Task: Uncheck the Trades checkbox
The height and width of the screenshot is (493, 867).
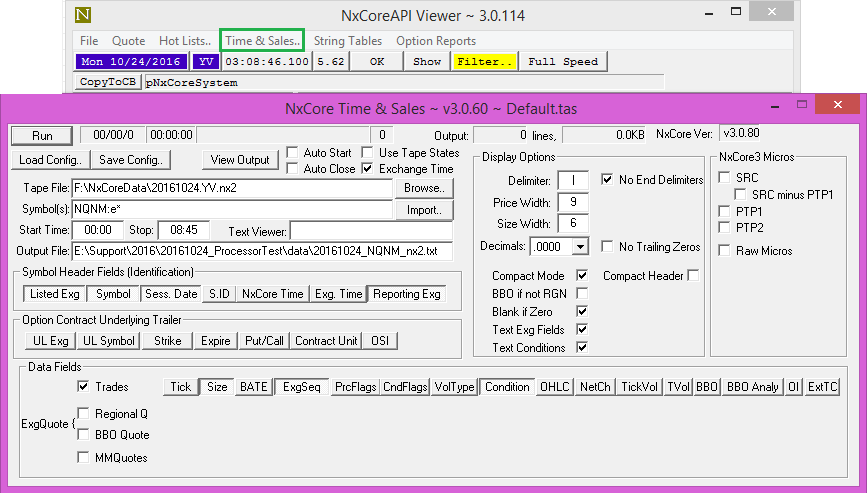Action: [83, 386]
